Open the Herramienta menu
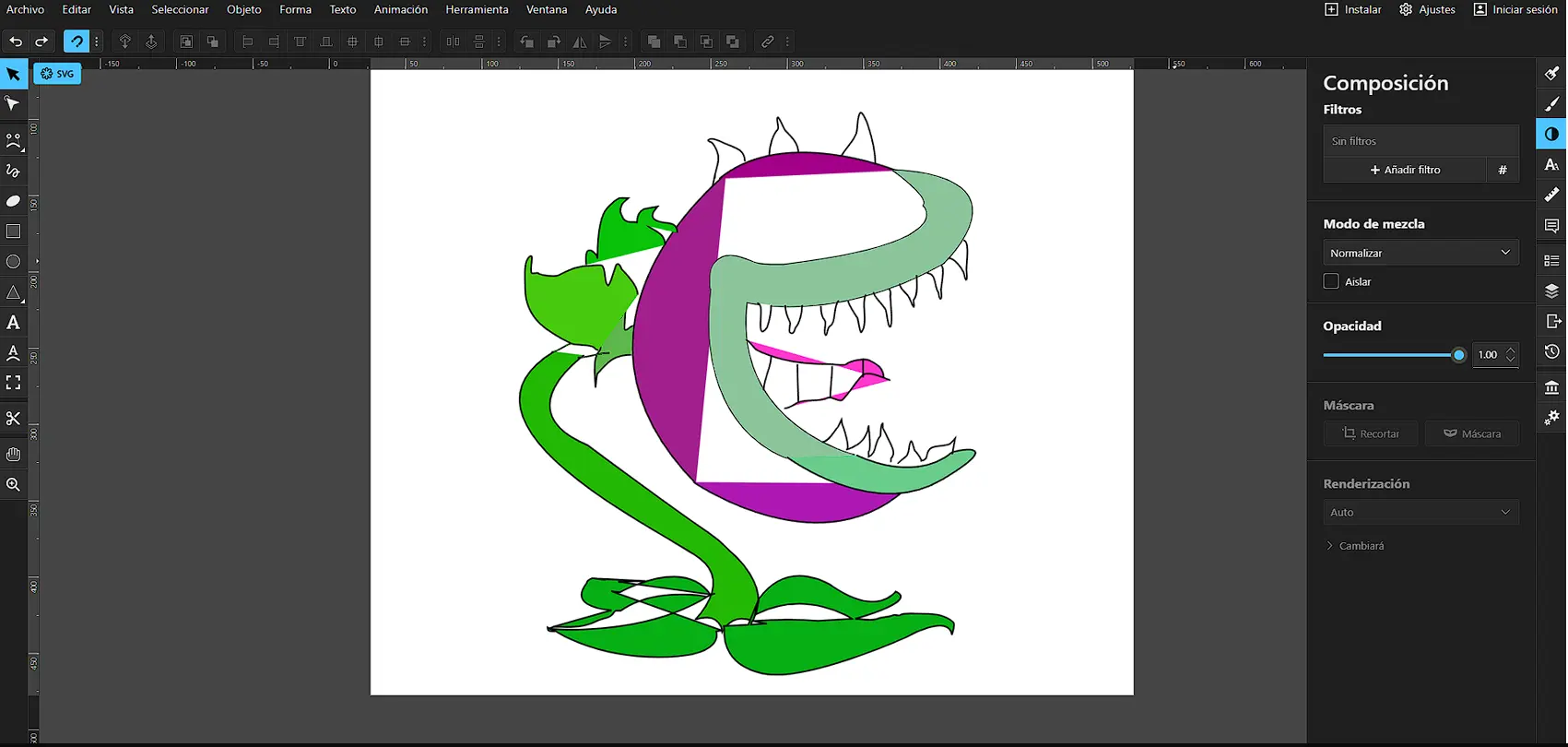The height and width of the screenshot is (747, 1568). click(477, 9)
